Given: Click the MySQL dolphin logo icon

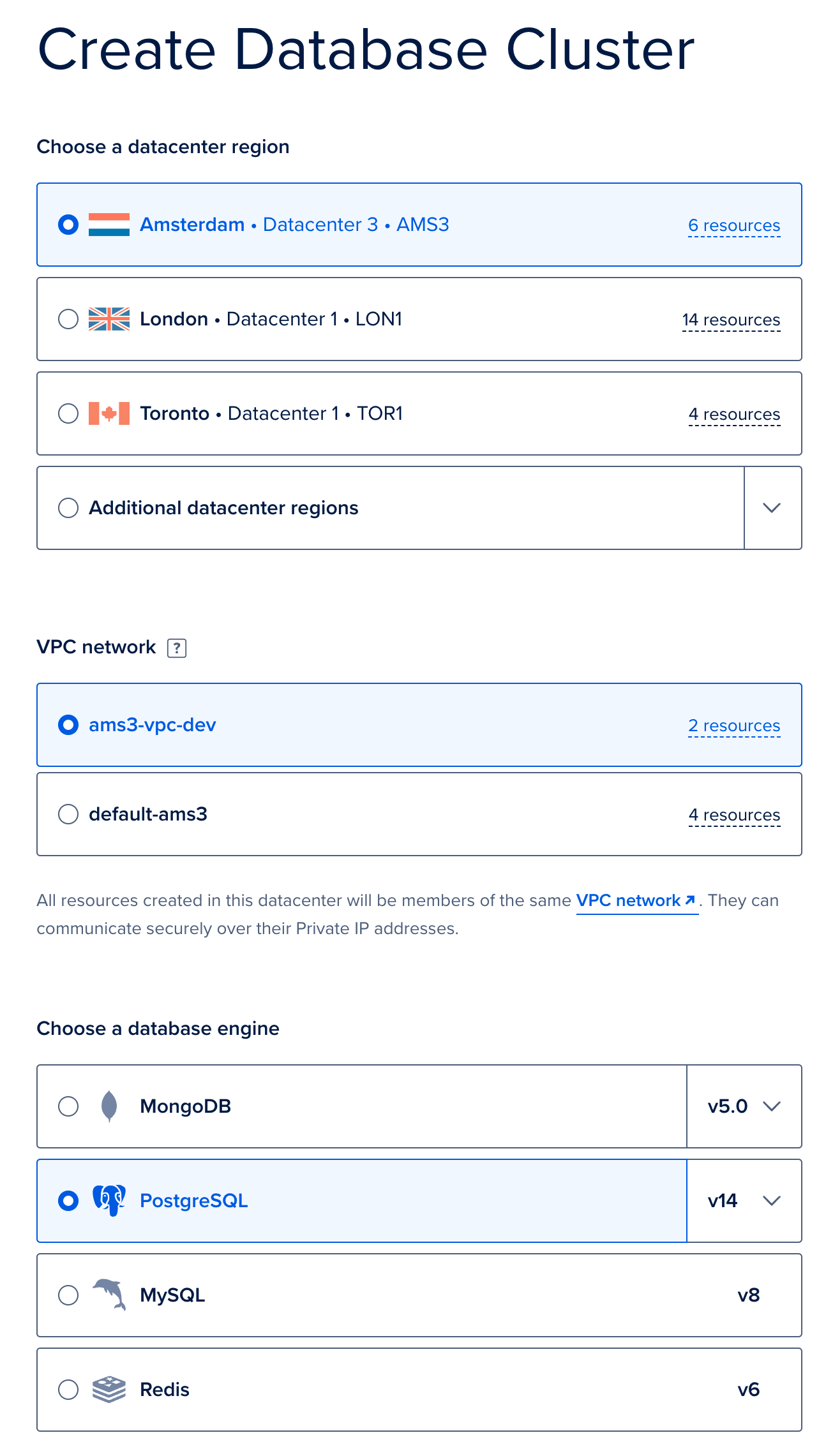Looking at the screenshot, I should pyautogui.click(x=109, y=1295).
